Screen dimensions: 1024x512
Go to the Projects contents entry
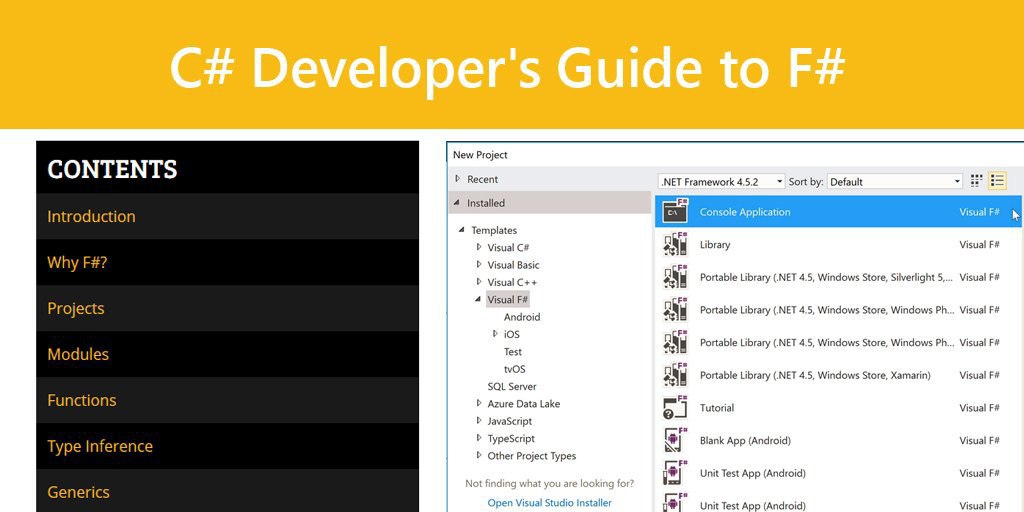(x=227, y=308)
